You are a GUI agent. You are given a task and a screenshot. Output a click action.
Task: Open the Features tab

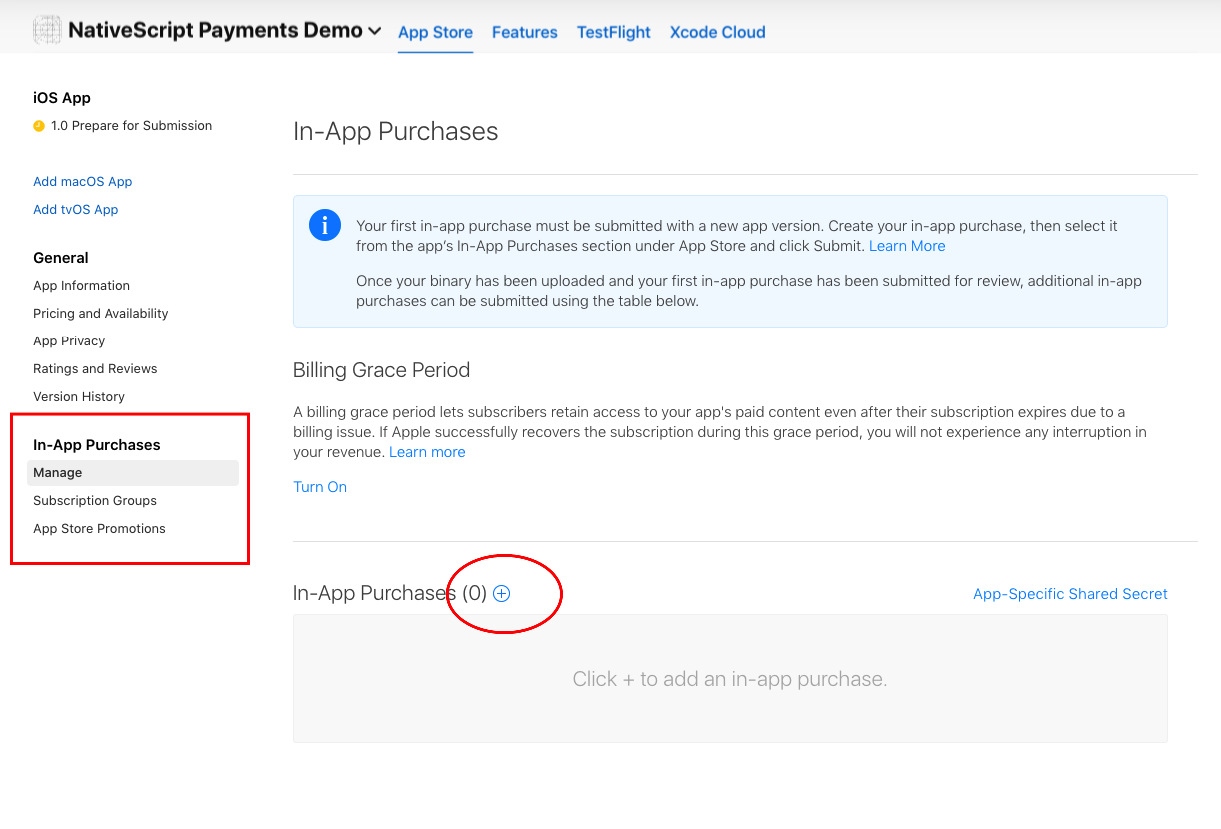[x=525, y=32]
